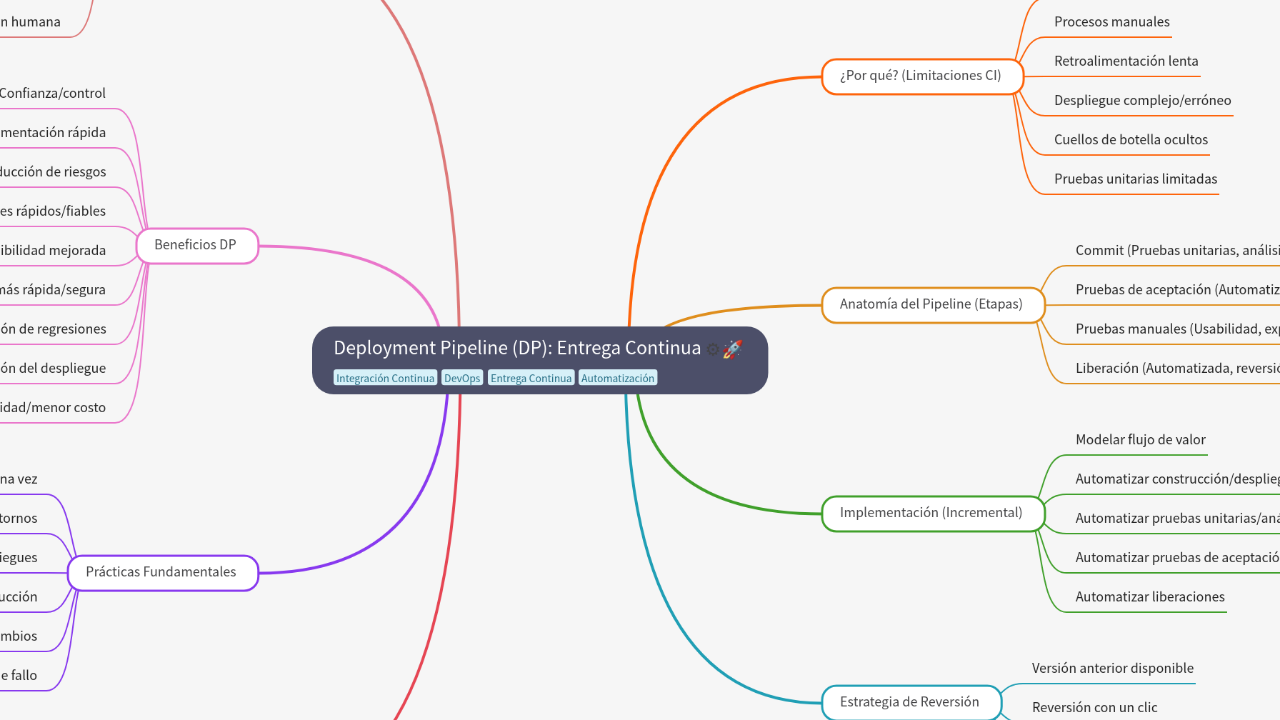Image resolution: width=1280 pixels, height=720 pixels.
Task: Click the rocket emoji in the title
Action: [x=733, y=349]
